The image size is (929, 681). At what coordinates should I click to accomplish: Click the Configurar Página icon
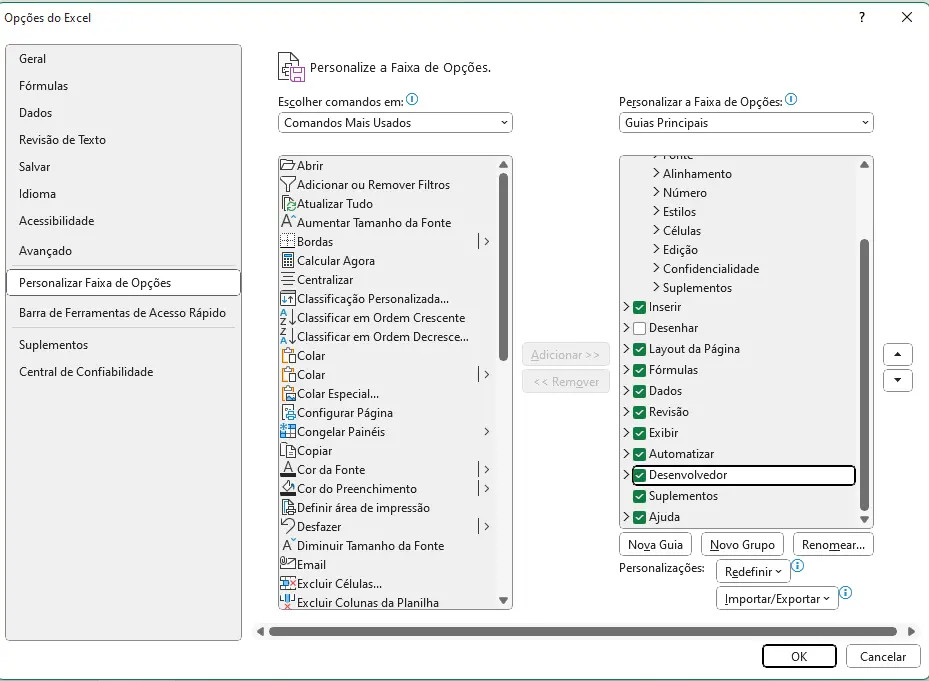click(x=288, y=413)
